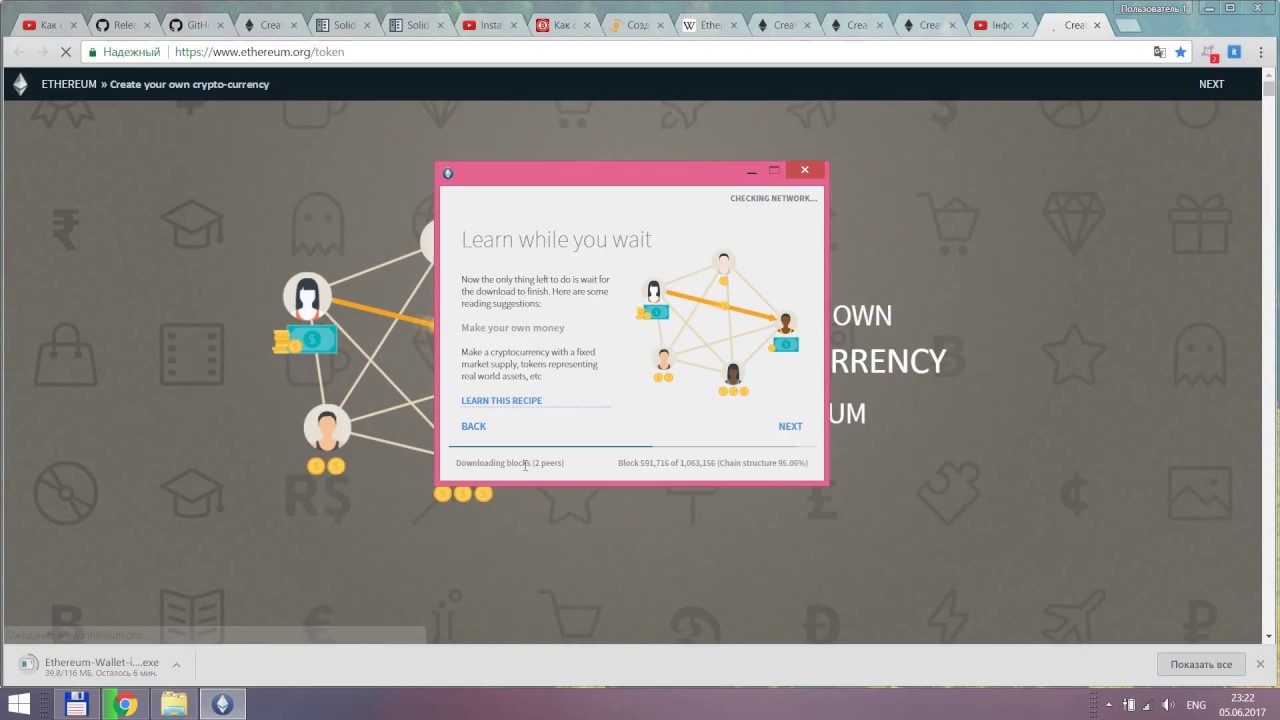Switch to the GitH tab
This screenshot has height=720, width=1280.
[197, 25]
